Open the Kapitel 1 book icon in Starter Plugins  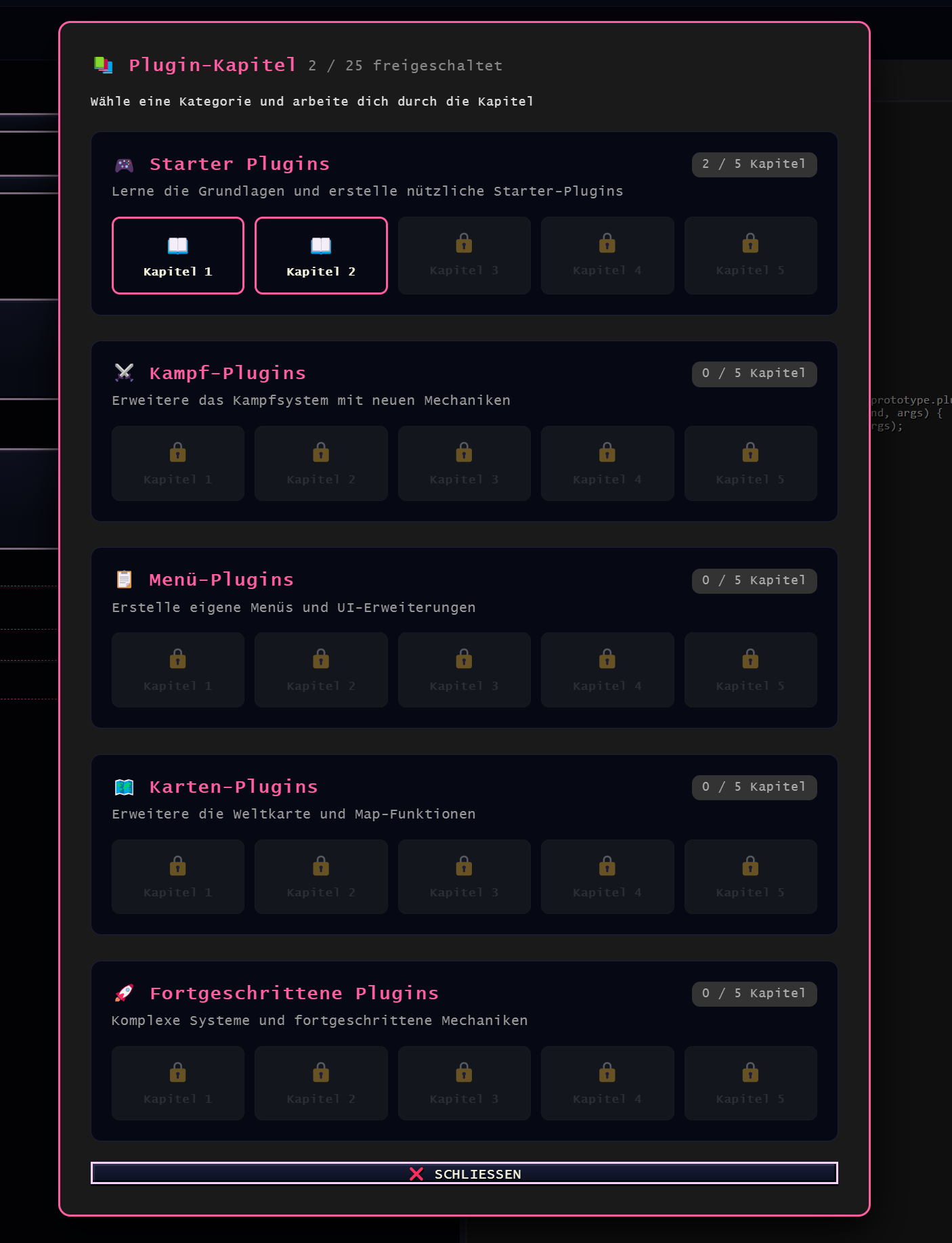(177, 245)
